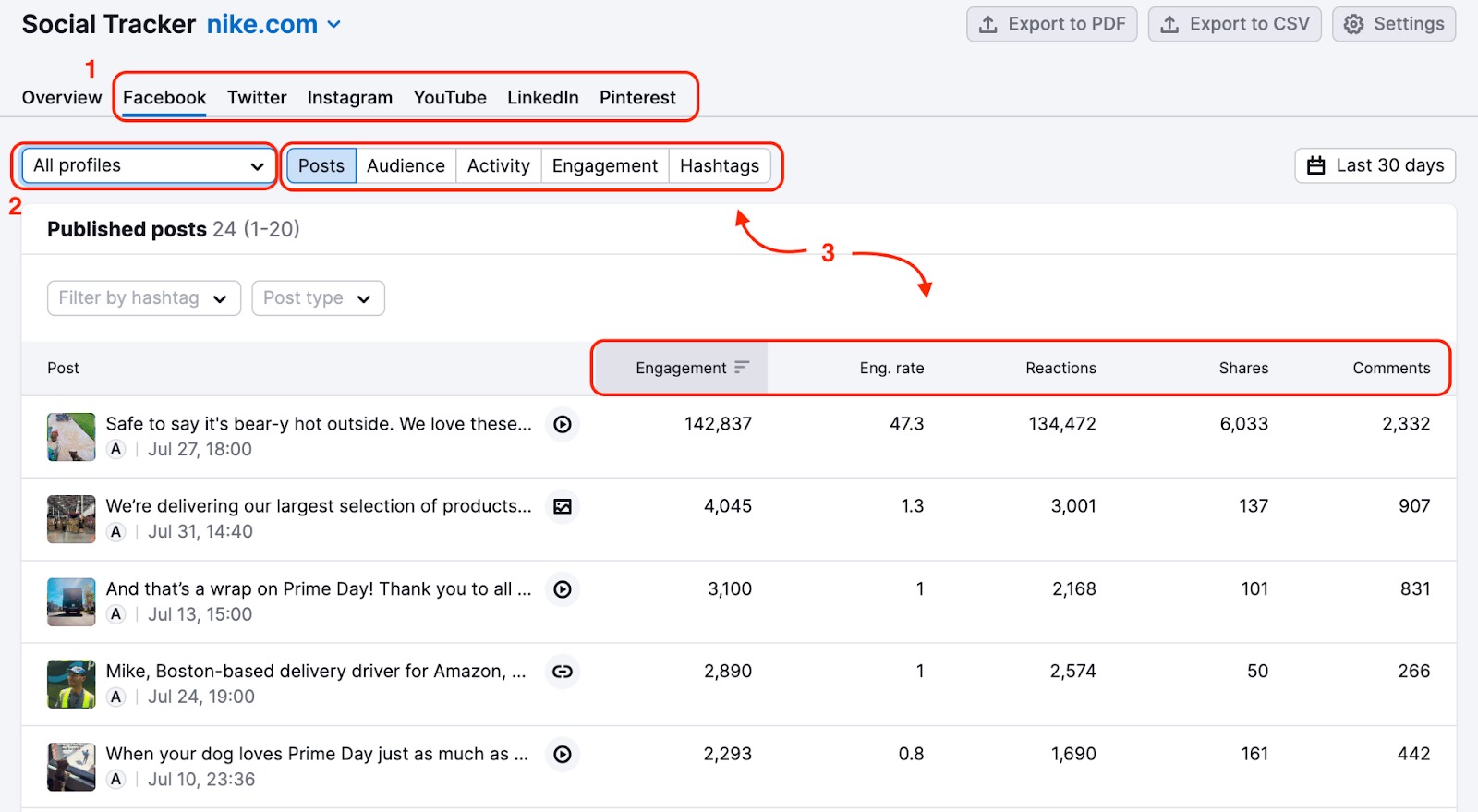Click the video icon on the bear-y hot post

coord(563,424)
